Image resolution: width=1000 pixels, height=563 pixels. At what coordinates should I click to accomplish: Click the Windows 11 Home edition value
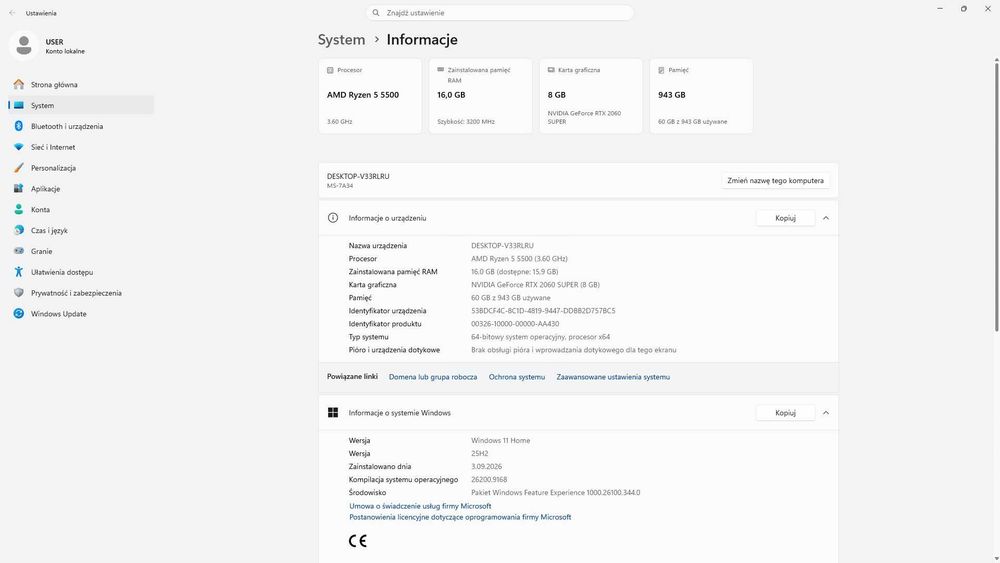click(500, 441)
